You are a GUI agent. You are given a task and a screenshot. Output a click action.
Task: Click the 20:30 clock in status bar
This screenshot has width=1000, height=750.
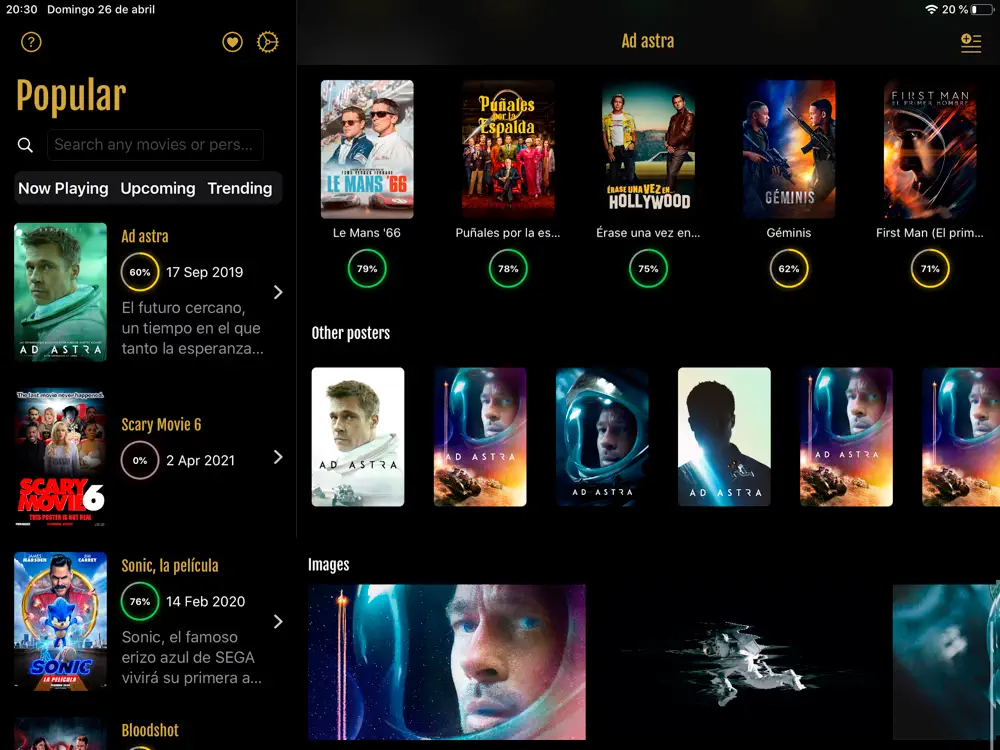[22, 10]
